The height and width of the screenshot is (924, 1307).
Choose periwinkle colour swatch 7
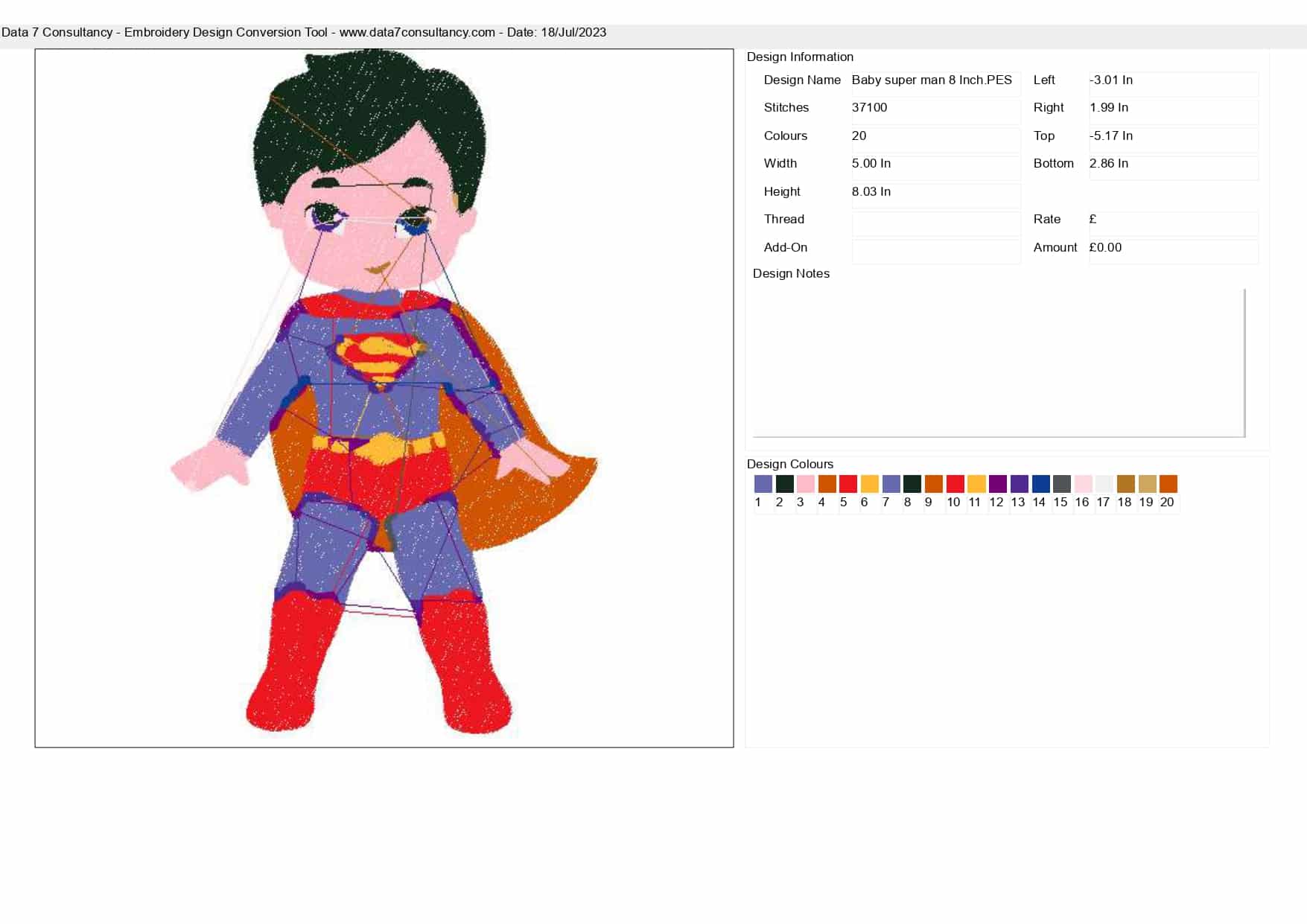click(x=891, y=484)
